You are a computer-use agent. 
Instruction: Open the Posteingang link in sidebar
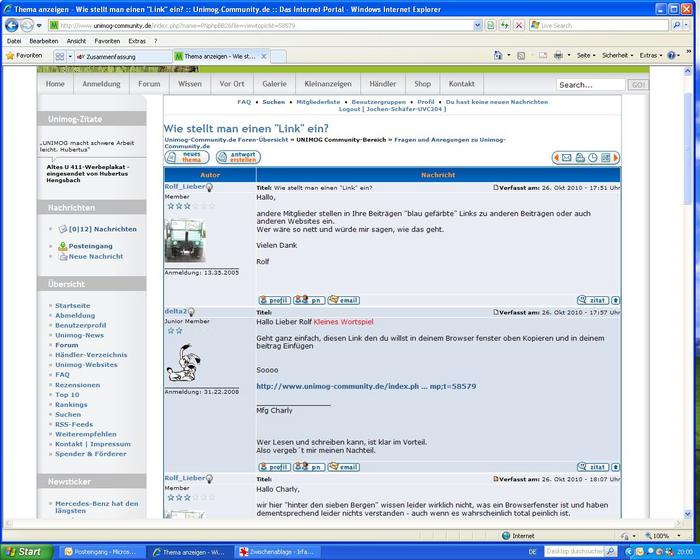[90, 246]
